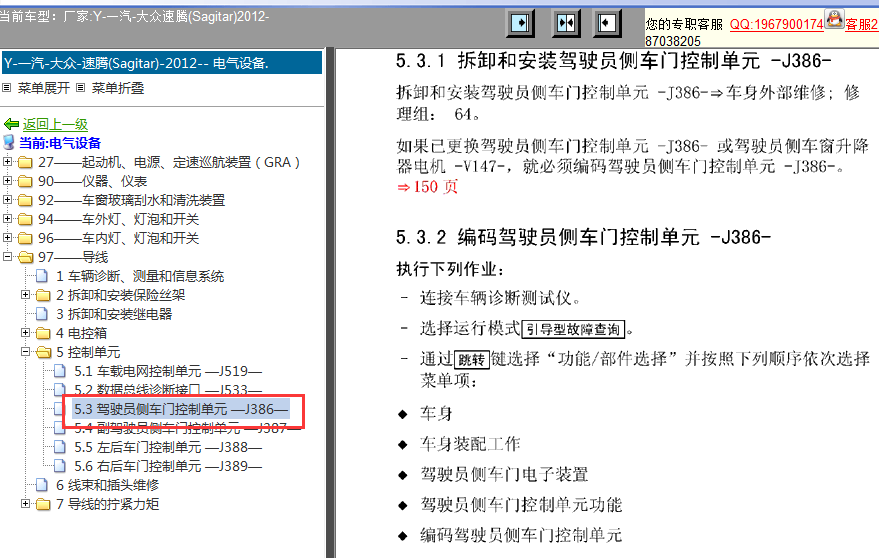Image resolution: width=879 pixels, height=558 pixels.
Task: Collapse node 97 导线
Action: (x=7, y=257)
